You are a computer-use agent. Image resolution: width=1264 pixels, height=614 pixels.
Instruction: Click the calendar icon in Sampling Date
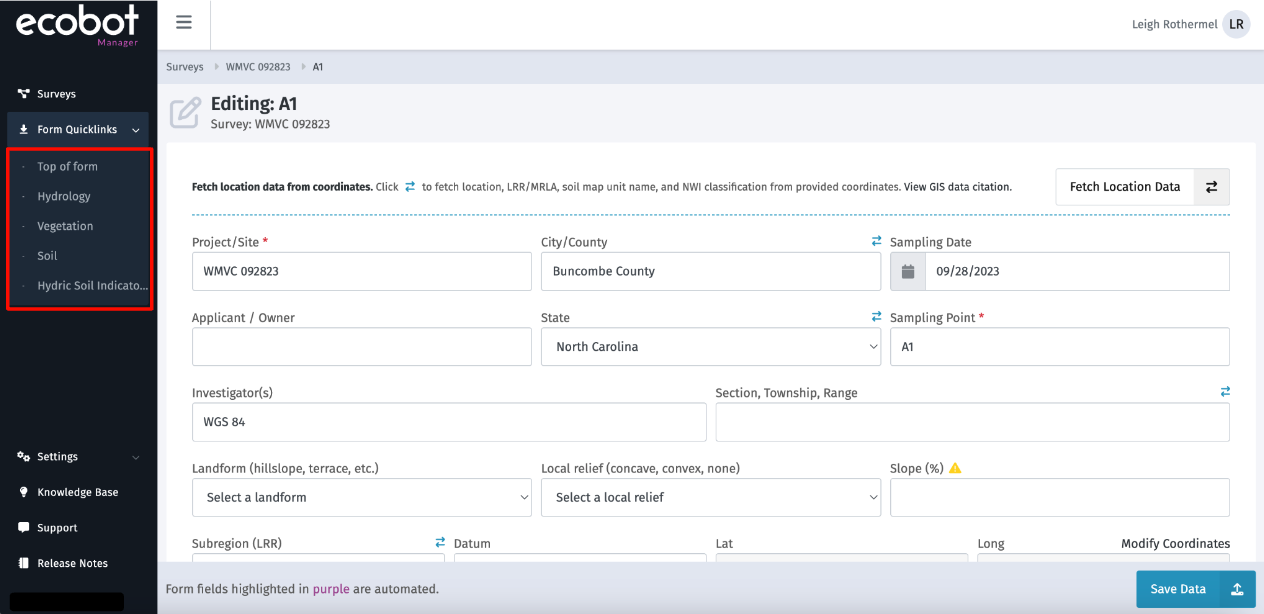pos(908,271)
